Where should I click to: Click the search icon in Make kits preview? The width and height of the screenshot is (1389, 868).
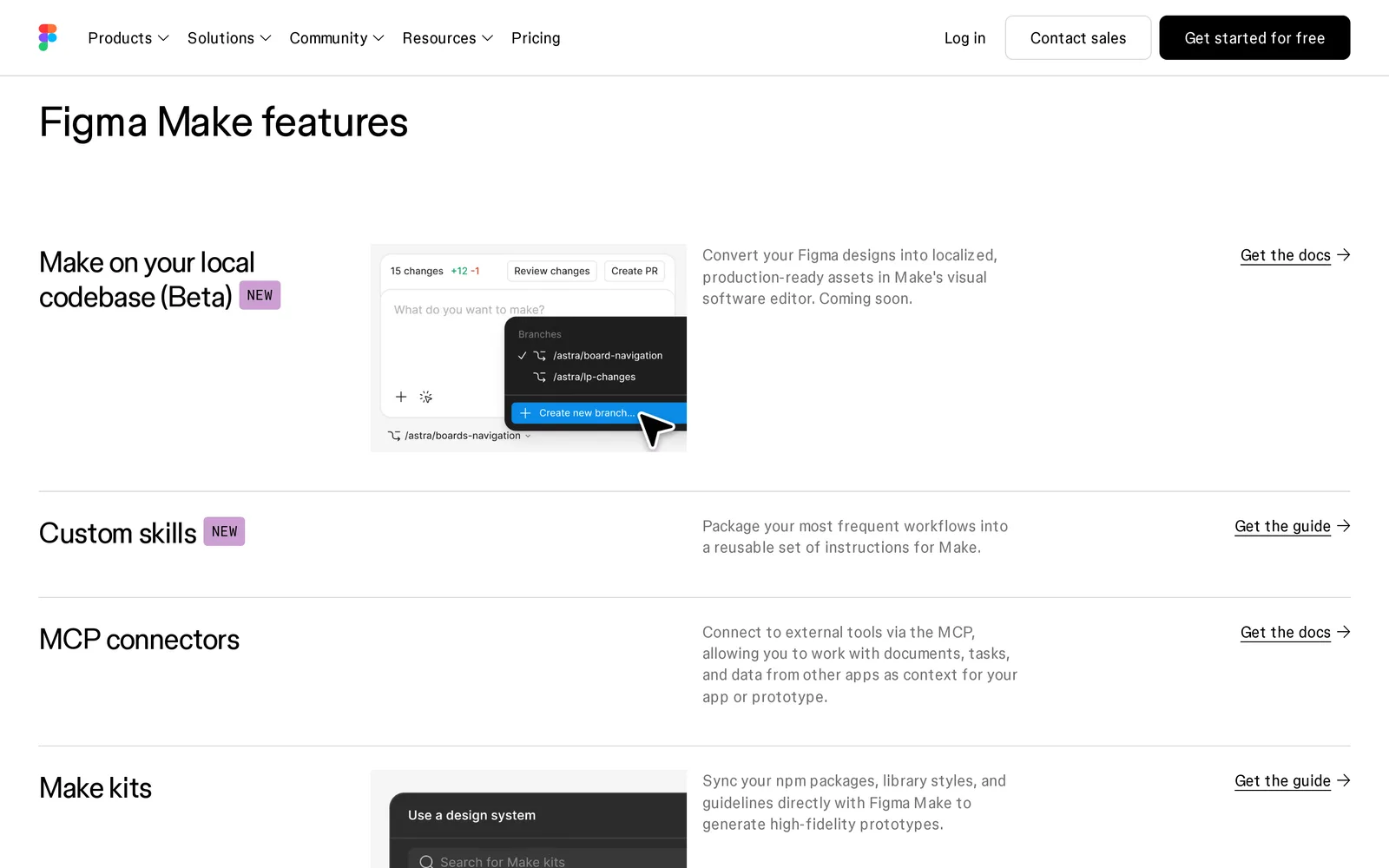pos(426,862)
